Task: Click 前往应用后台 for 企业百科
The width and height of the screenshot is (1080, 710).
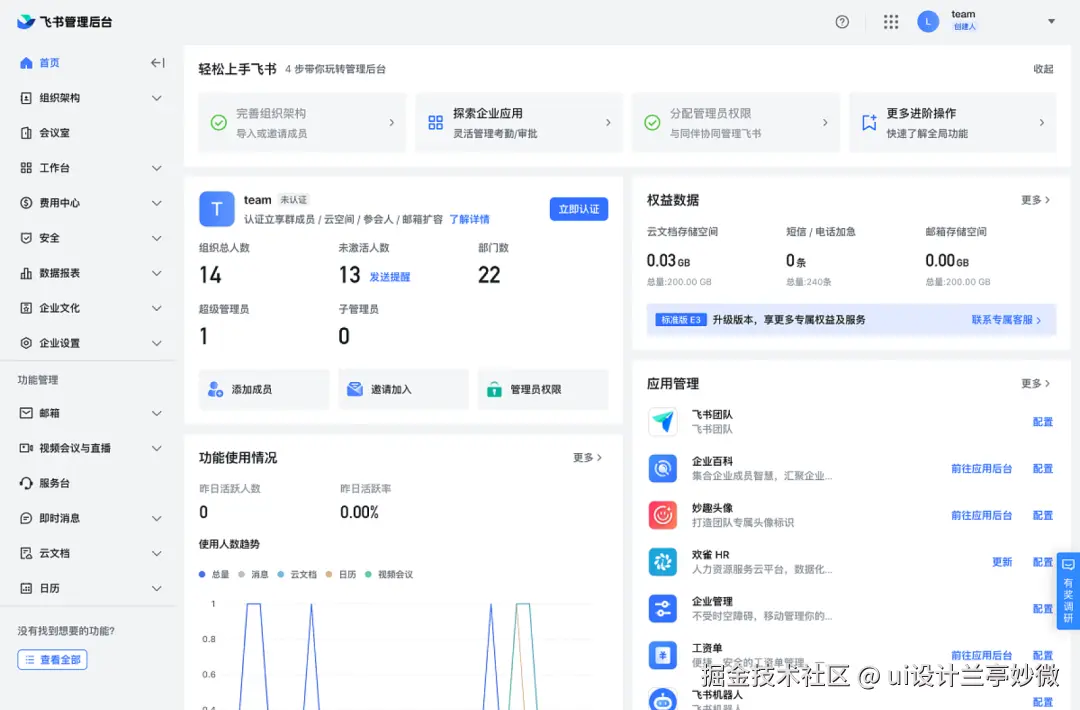Action: (x=982, y=469)
